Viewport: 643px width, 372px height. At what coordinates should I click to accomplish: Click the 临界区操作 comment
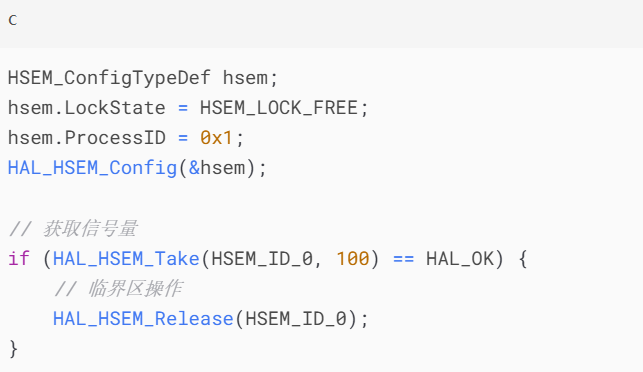pyautogui.click(x=118, y=288)
